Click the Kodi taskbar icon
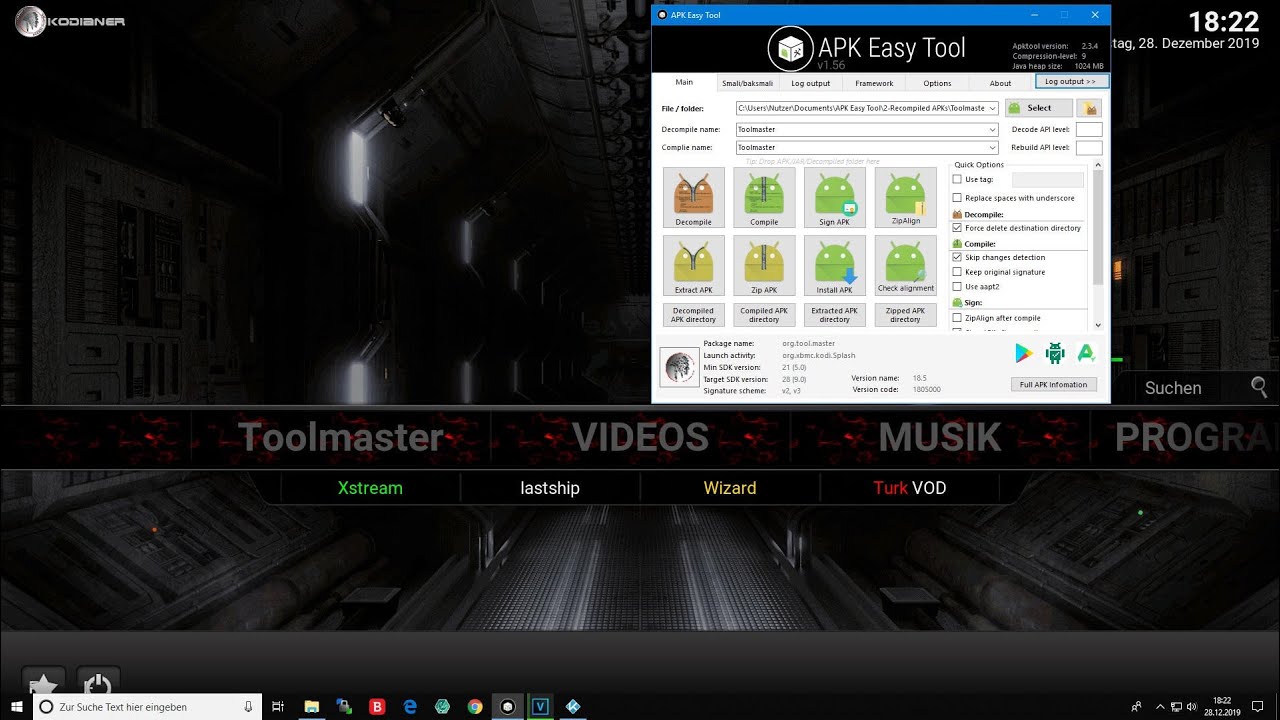Screen dimensions: 1280x720 point(573,706)
